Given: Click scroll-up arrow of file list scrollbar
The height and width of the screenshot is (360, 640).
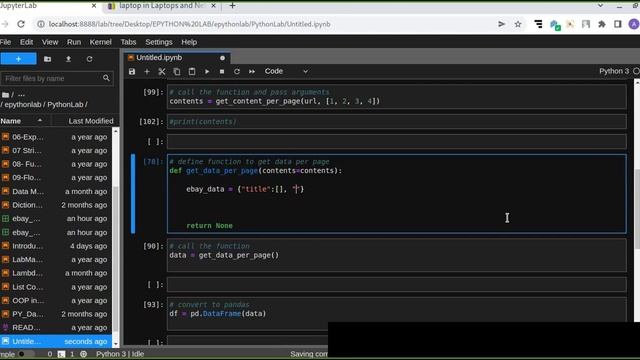Looking at the screenshot, I should click(x=116, y=131).
